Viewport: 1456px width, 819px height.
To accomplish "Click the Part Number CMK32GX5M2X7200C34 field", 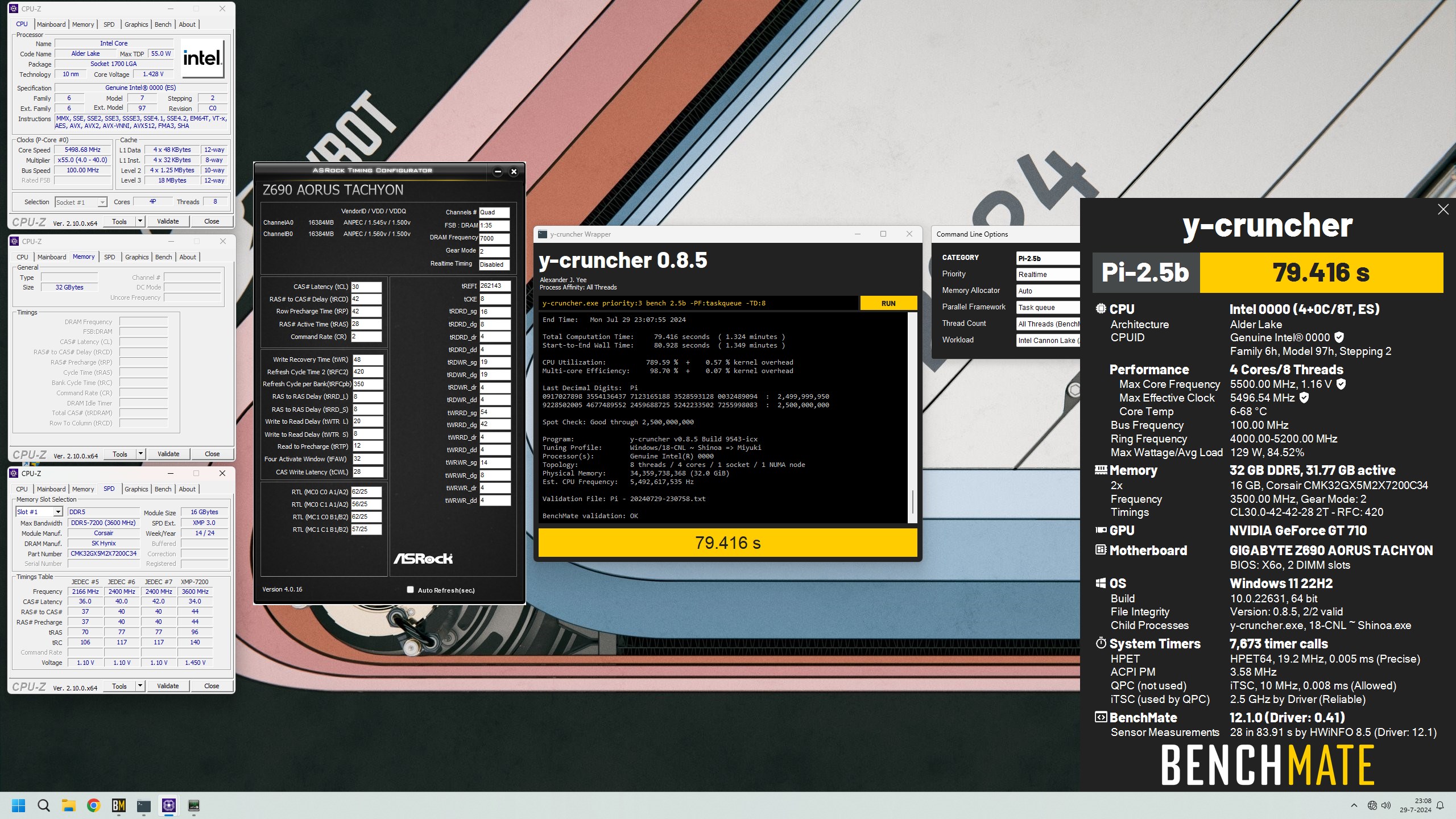I will (104, 553).
